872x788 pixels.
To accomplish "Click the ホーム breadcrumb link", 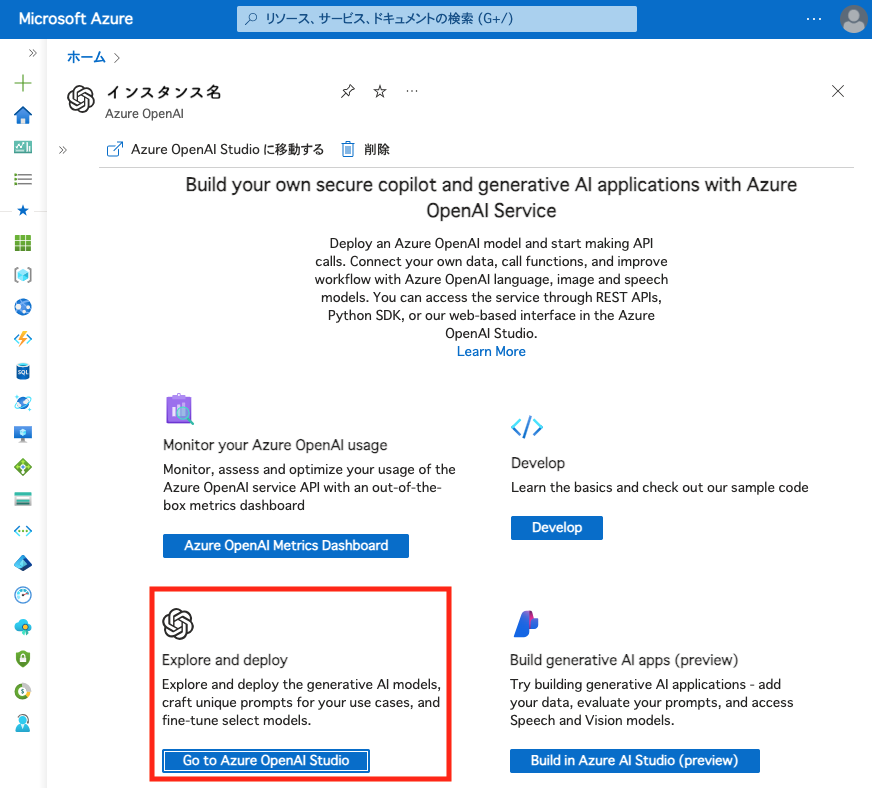I will point(86,57).
